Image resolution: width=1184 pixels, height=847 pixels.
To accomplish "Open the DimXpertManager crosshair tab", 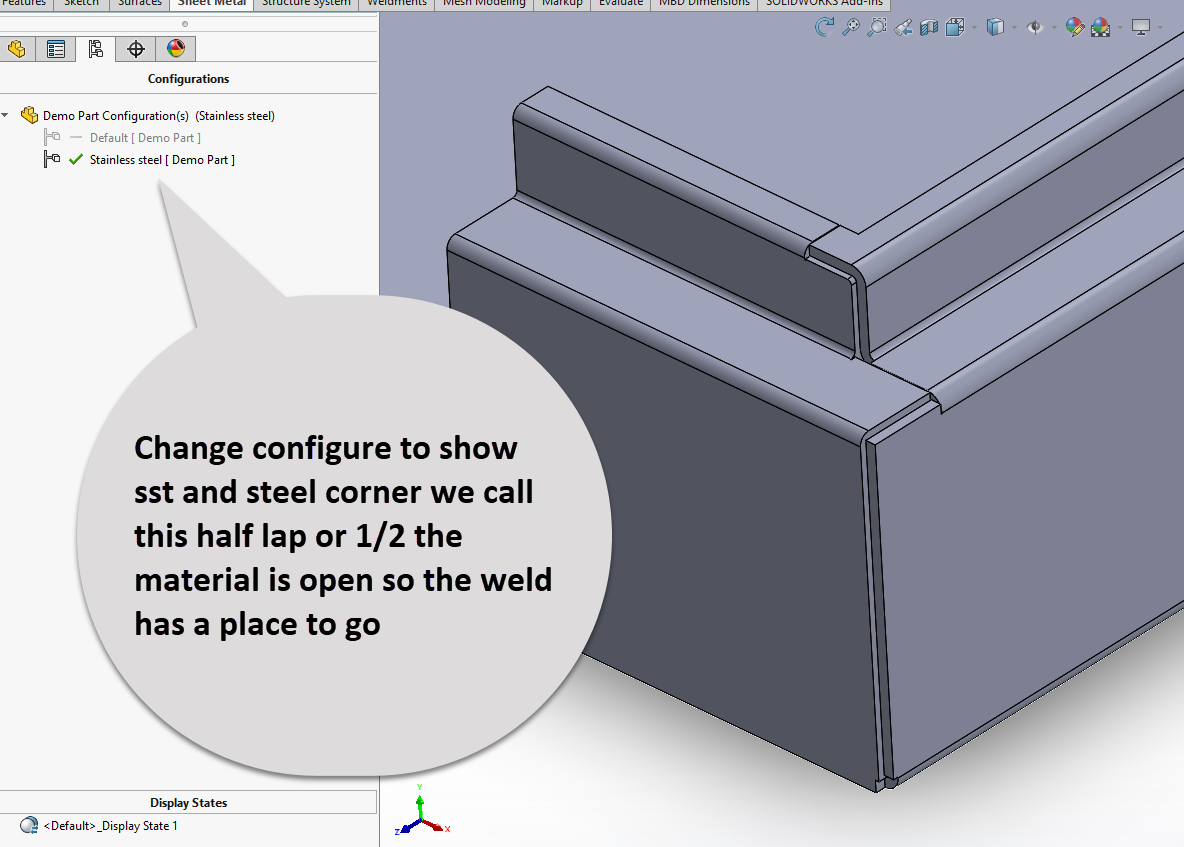I will 136,48.
